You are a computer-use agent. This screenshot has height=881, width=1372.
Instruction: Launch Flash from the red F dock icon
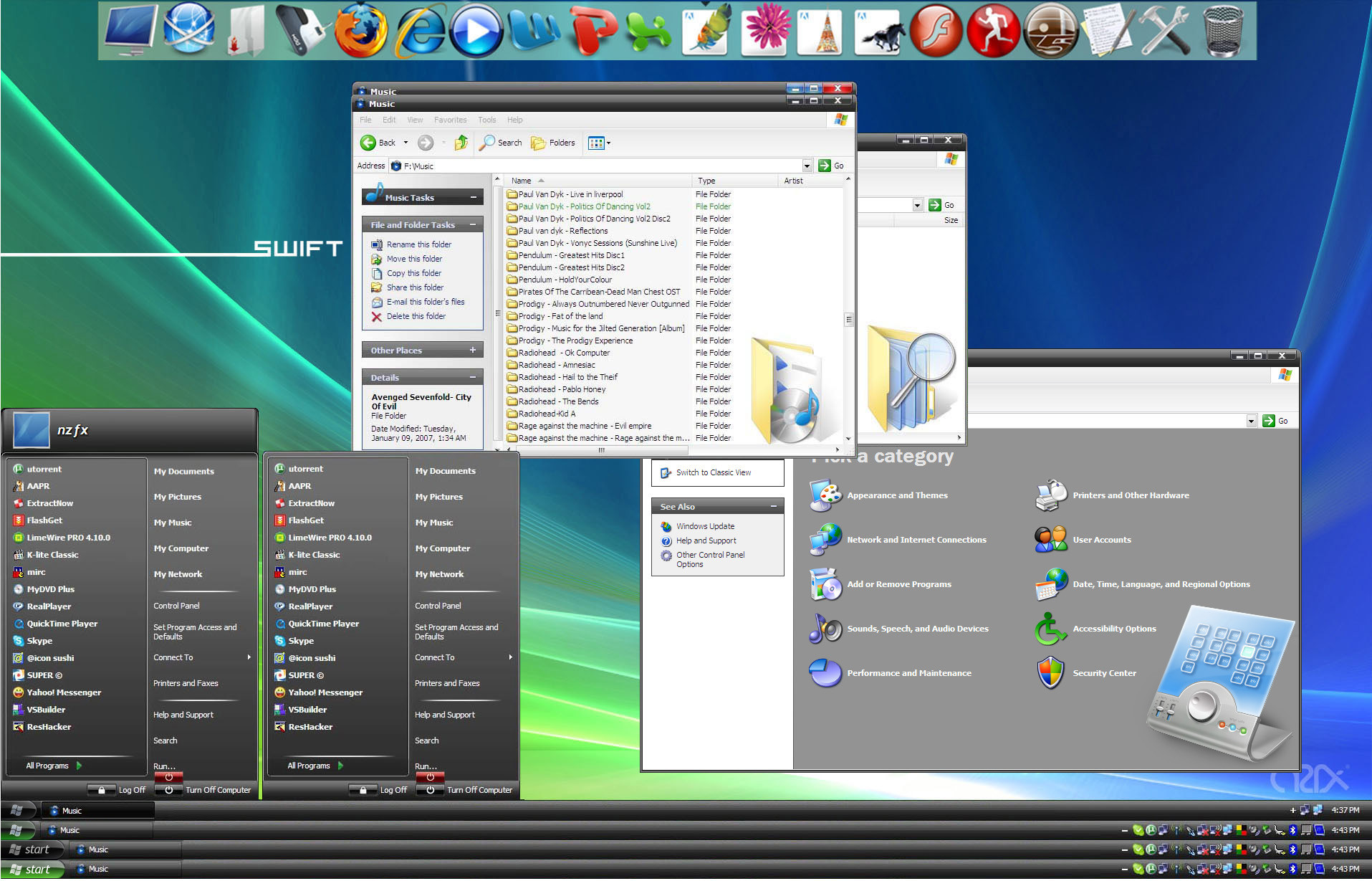936,30
